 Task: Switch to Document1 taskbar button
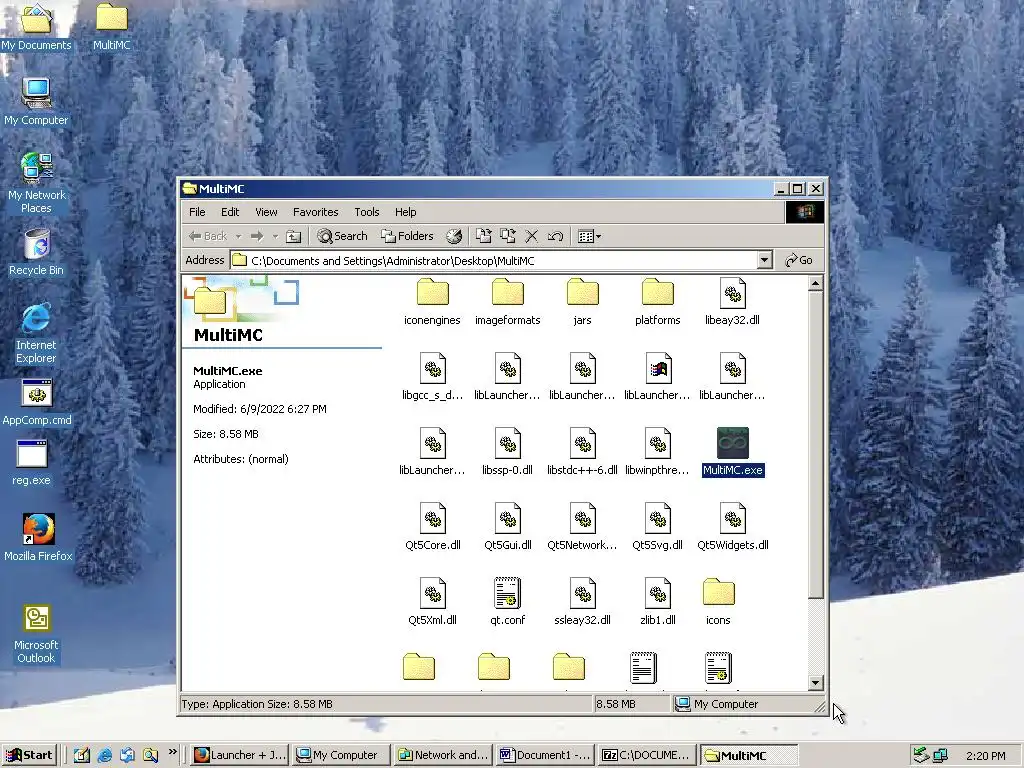click(544, 755)
